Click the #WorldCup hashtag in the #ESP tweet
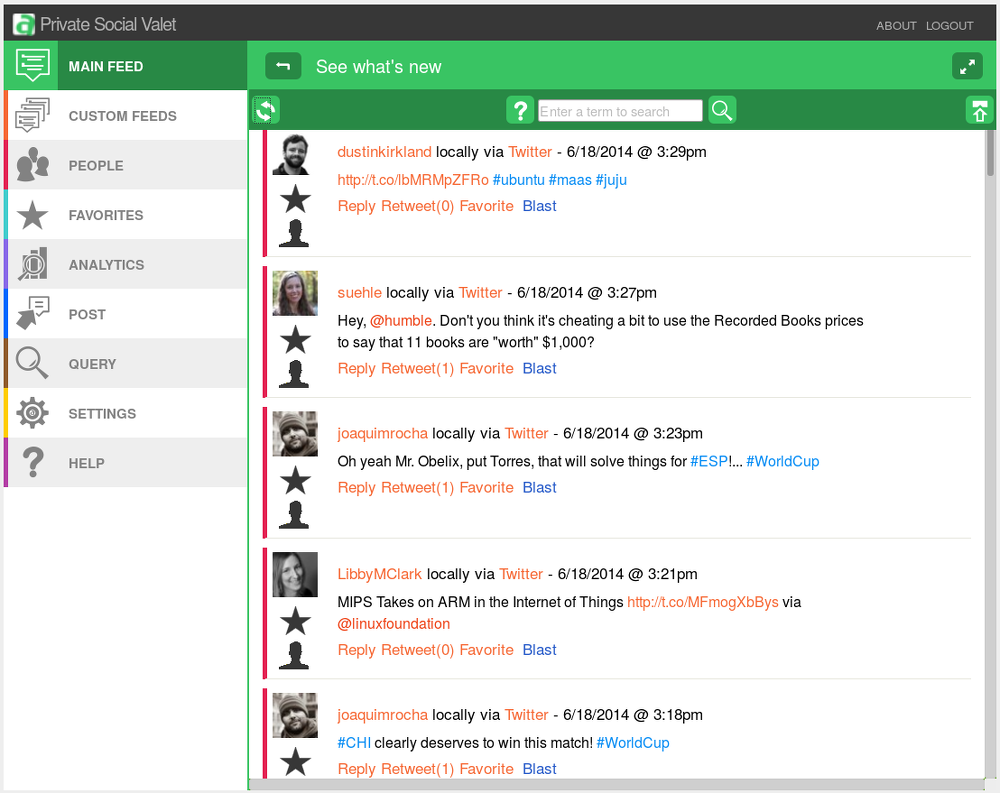This screenshot has height=793, width=1000. [782, 461]
